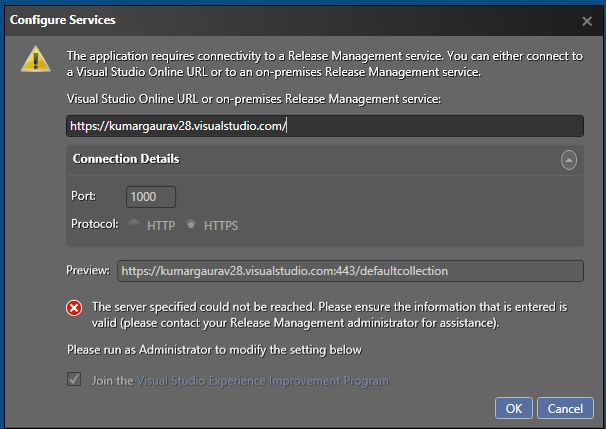Select the HTTP protocol radio button
This screenshot has height=429, width=606.
pos(134,224)
